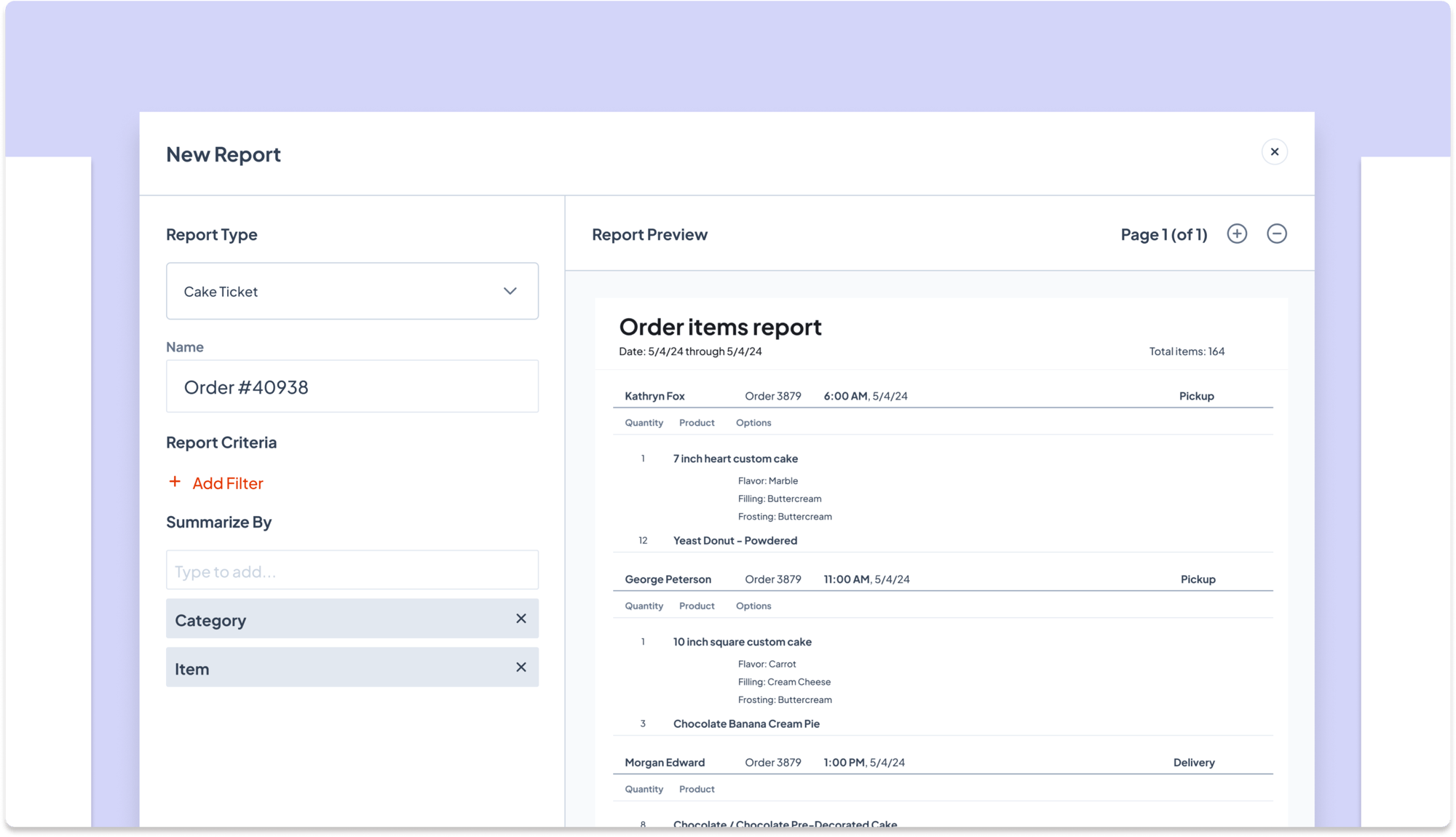
Task: Zoom in the report preview
Action: coord(1237,234)
